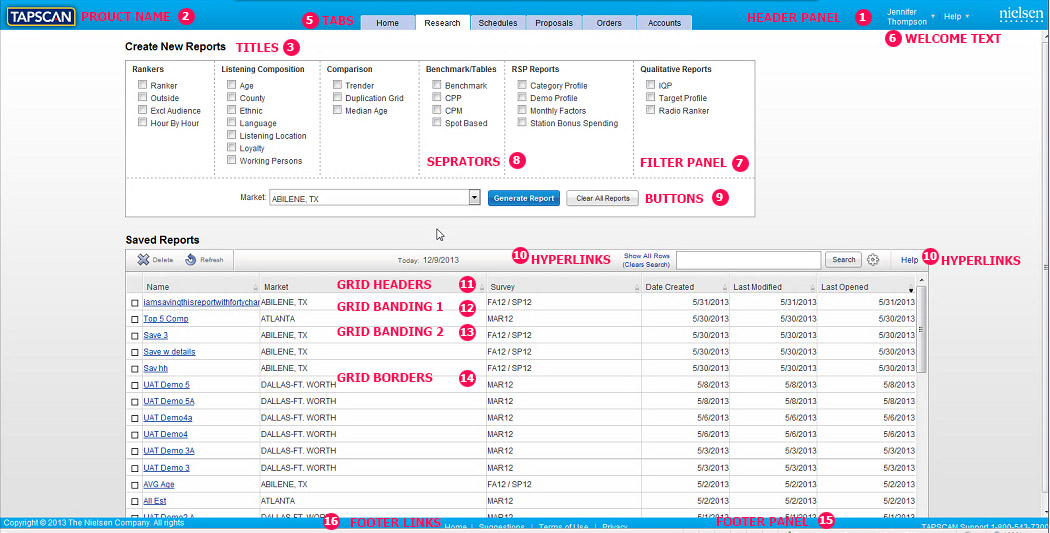
Task: Check the Outside checkbox
Action: pos(143,98)
